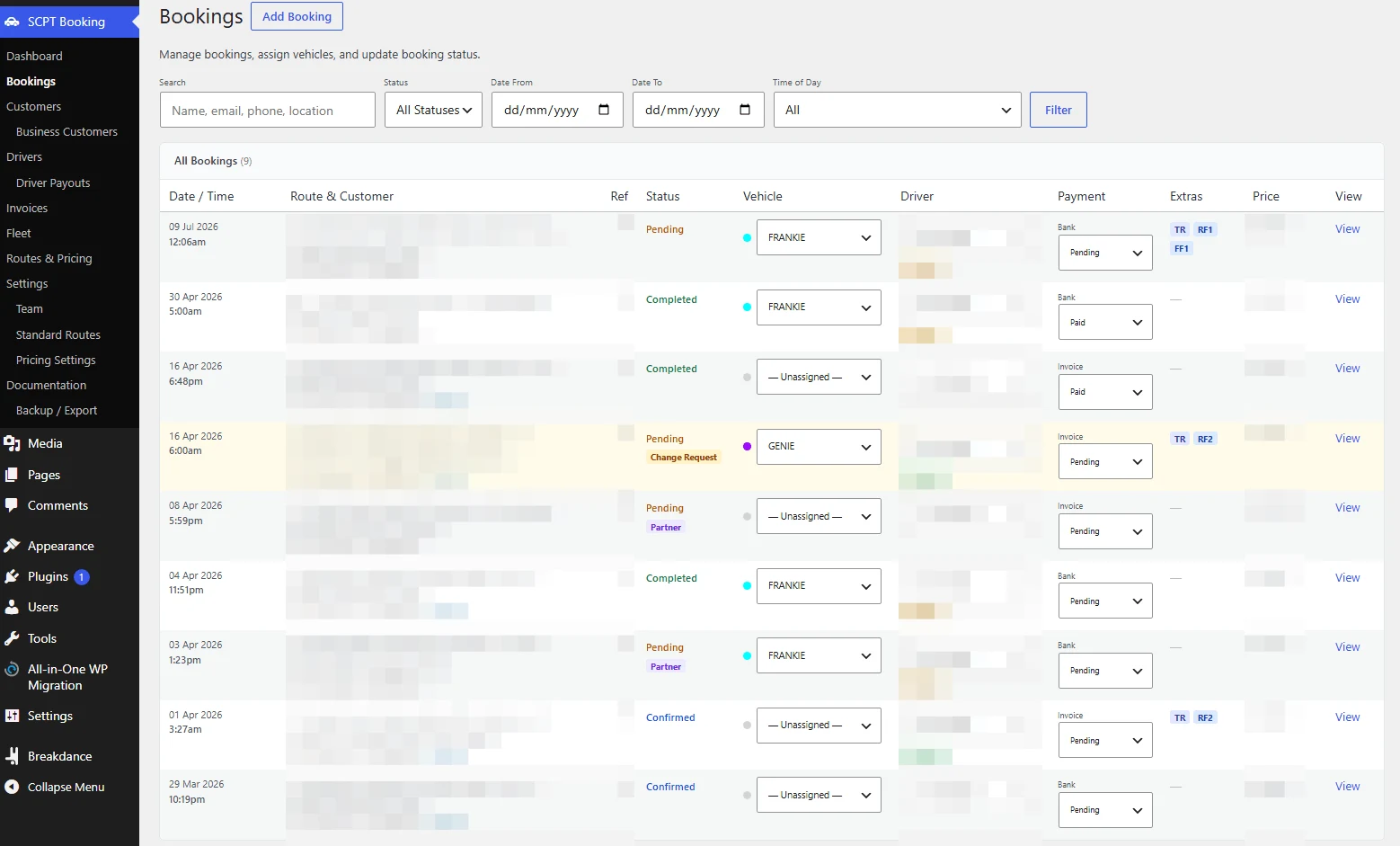Open Documentation in the sidebar
This screenshot has width=1400, height=846.
47,385
